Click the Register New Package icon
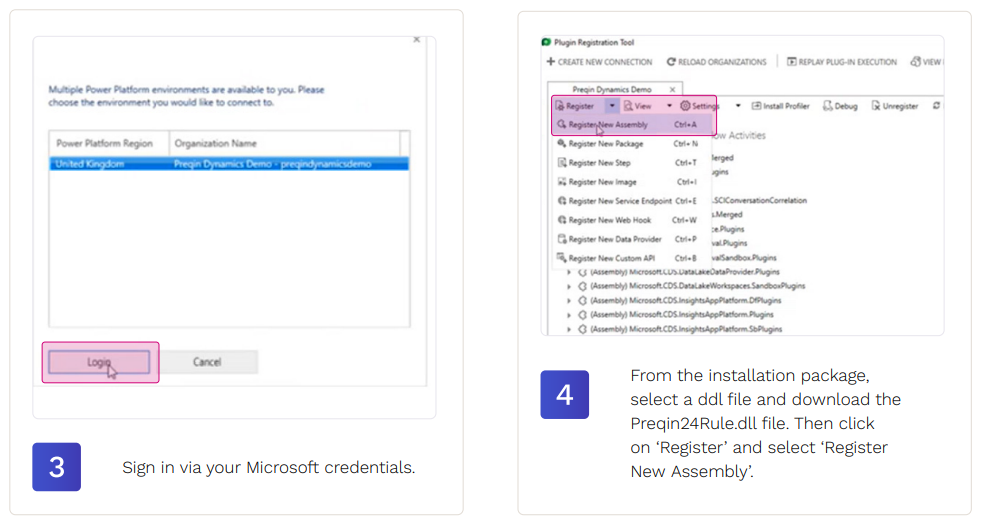Image resolution: width=982 pixels, height=532 pixels. click(562, 143)
